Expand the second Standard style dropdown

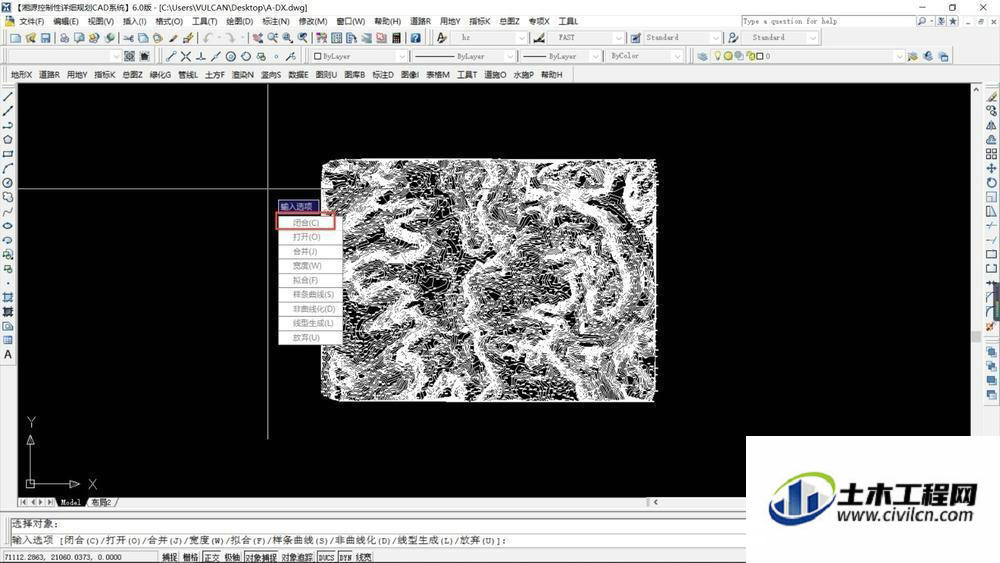click(x=812, y=38)
